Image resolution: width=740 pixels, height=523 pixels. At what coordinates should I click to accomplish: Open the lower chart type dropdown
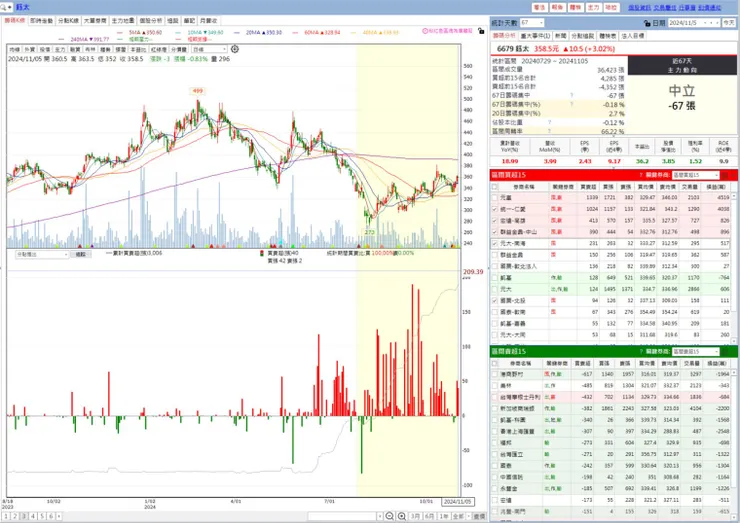pyautogui.click(x=42, y=254)
